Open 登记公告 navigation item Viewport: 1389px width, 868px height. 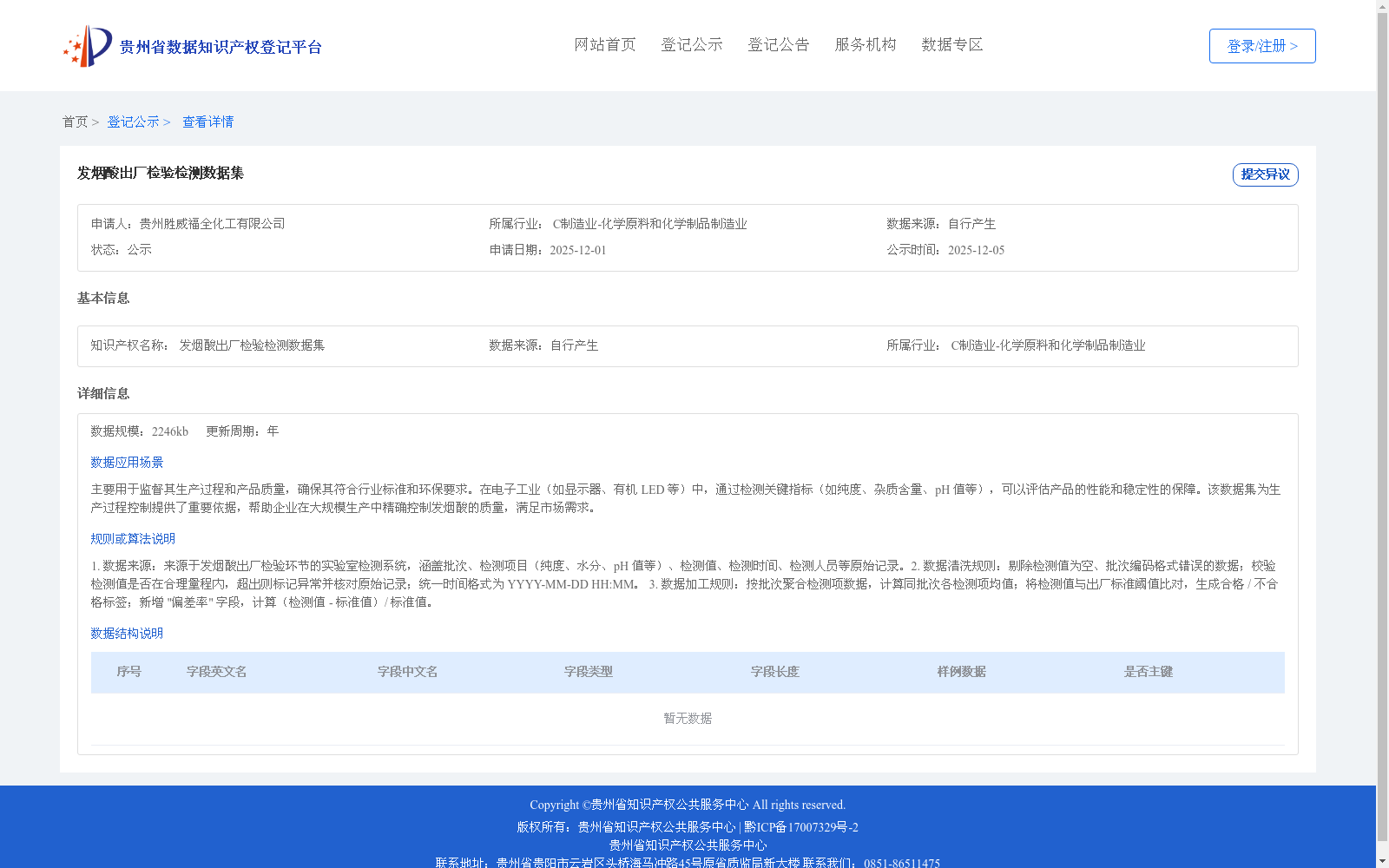pyautogui.click(x=779, y=44)
